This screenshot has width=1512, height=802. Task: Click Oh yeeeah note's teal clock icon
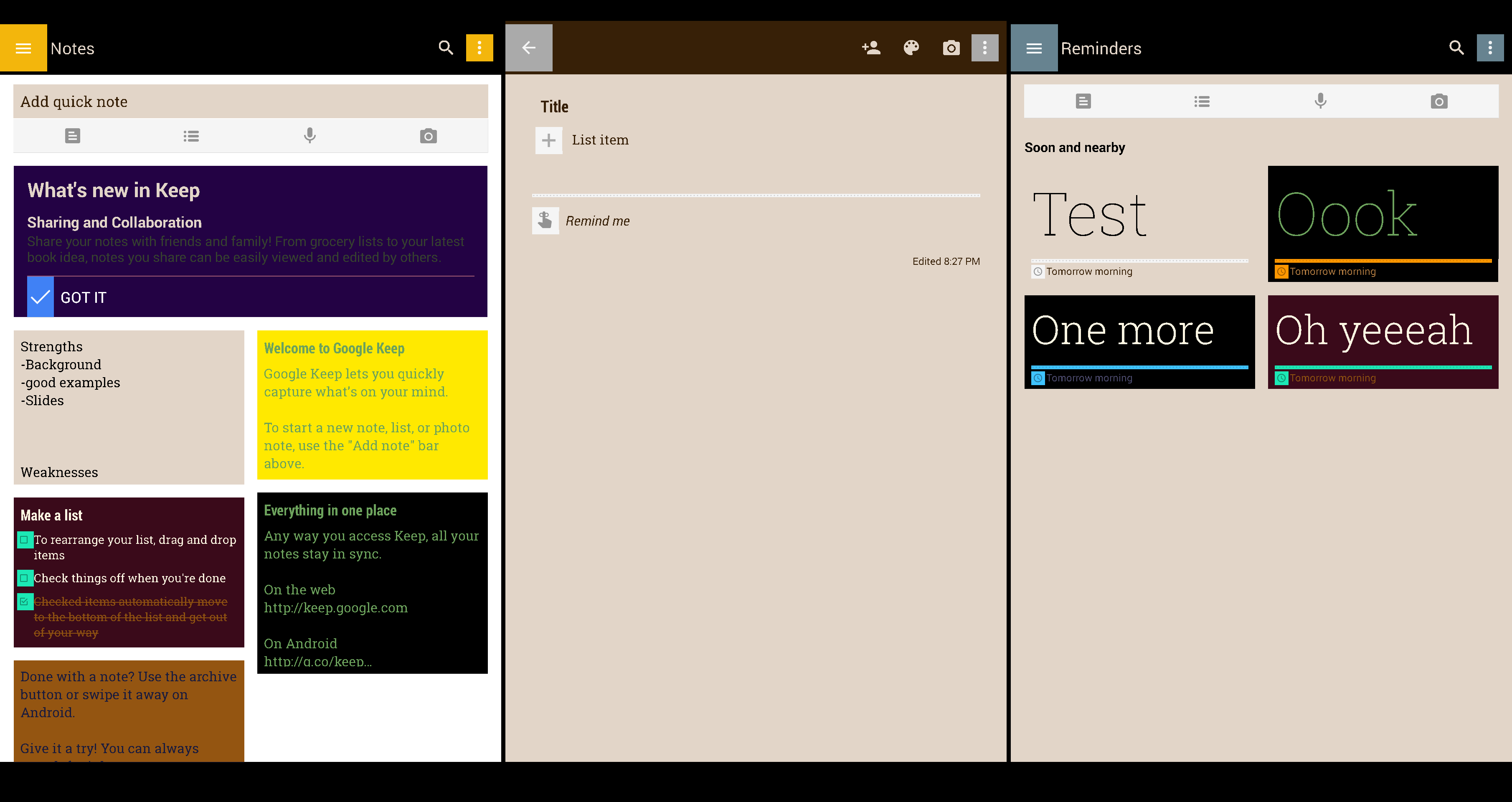click(1281, 378)
